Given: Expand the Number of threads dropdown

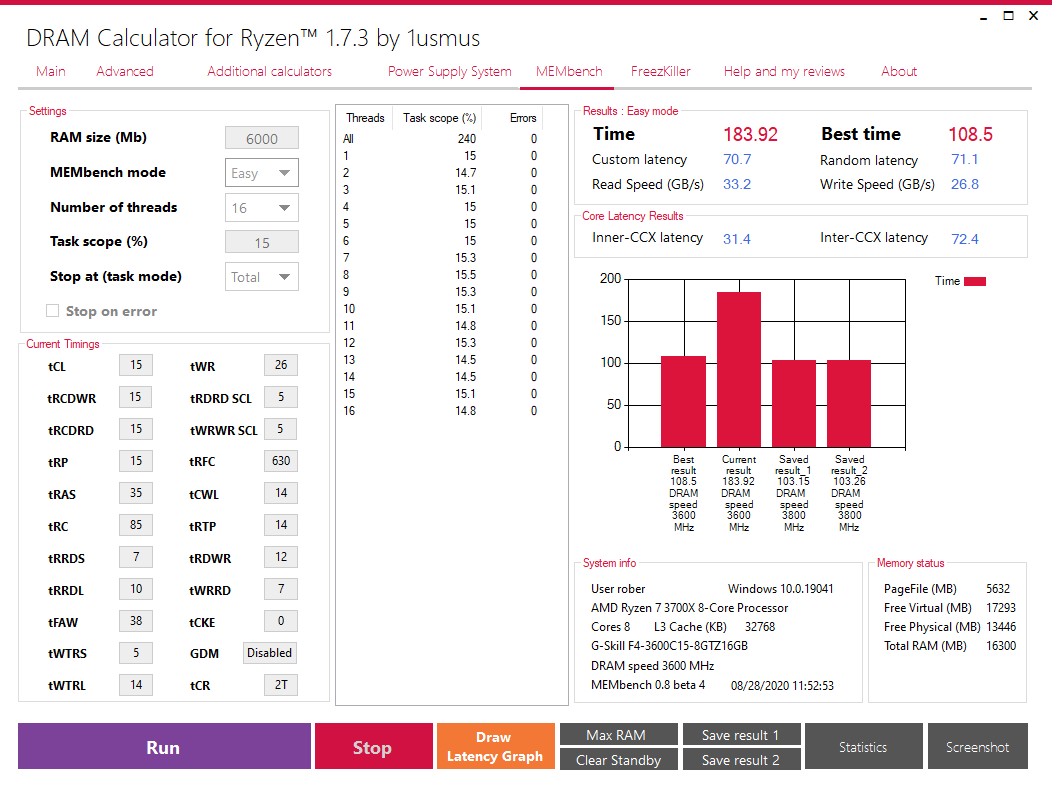Looking at the screenshot, I should point(262,208).
